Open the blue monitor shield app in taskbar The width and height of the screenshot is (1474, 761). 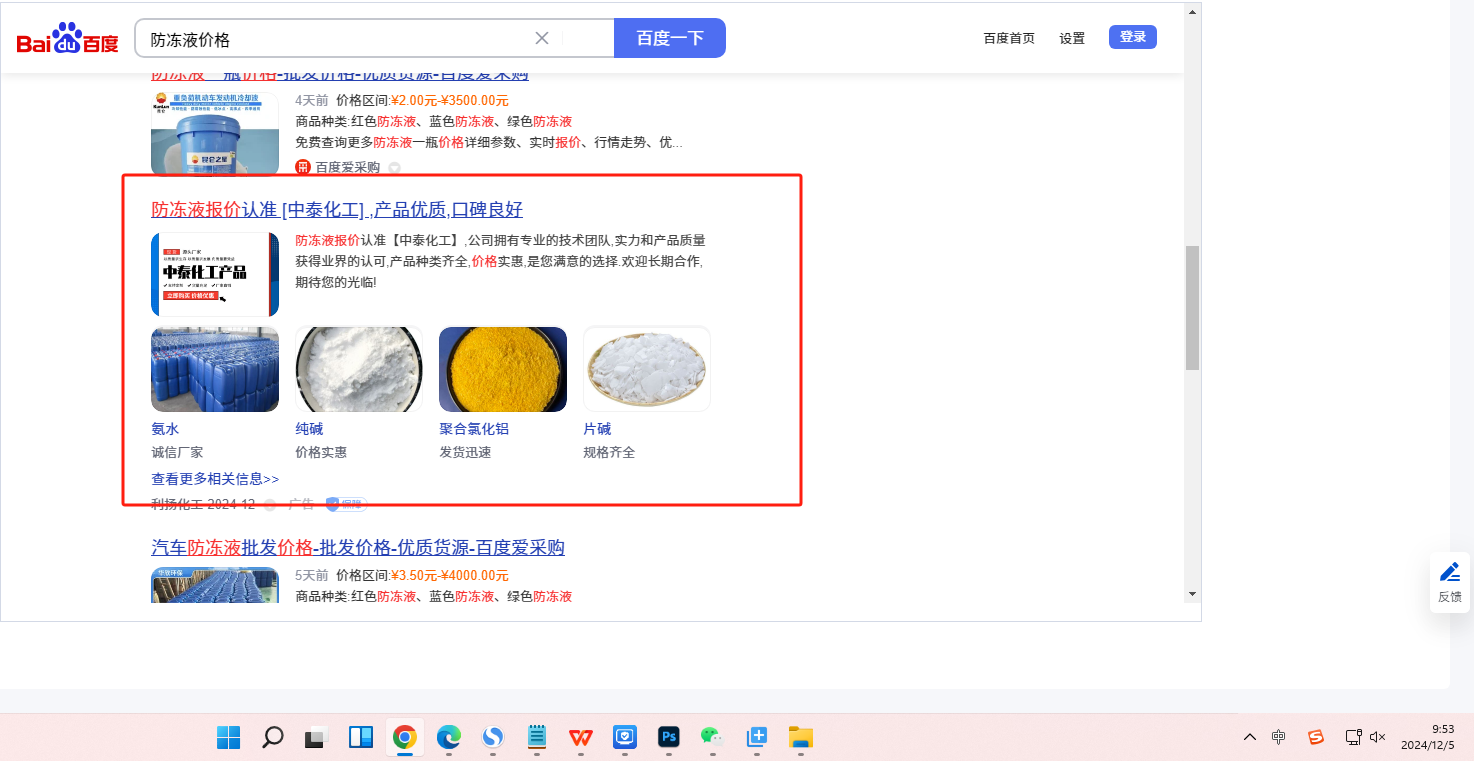625,737
